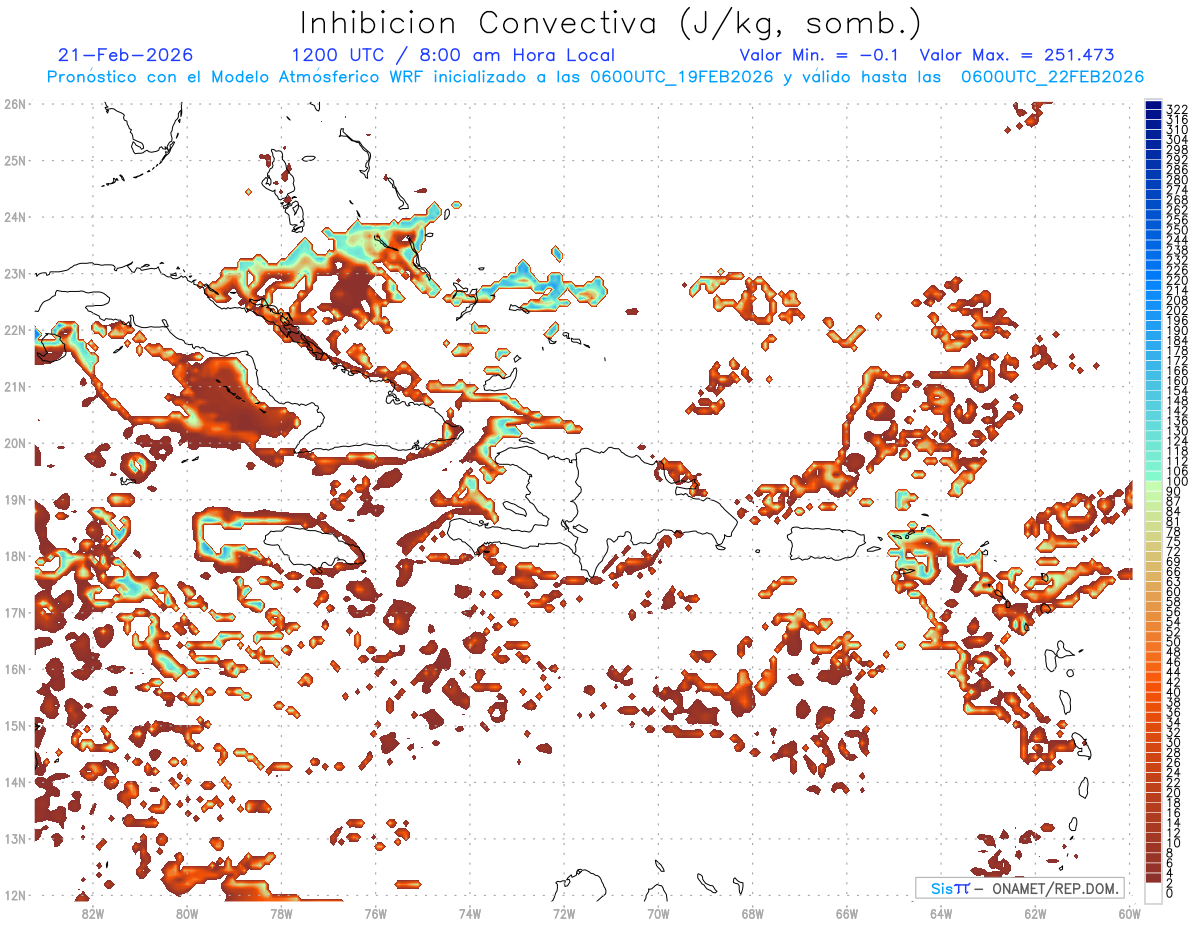Click the 21N latitude label
Image resolution: width=1200 pixels, height=927 pixels.
[x=14, y=386]
